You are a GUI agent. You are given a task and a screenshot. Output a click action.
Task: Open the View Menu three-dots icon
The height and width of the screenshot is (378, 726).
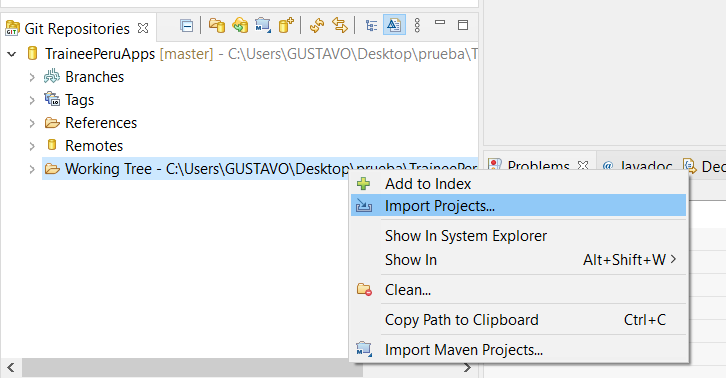coord(417,25)
